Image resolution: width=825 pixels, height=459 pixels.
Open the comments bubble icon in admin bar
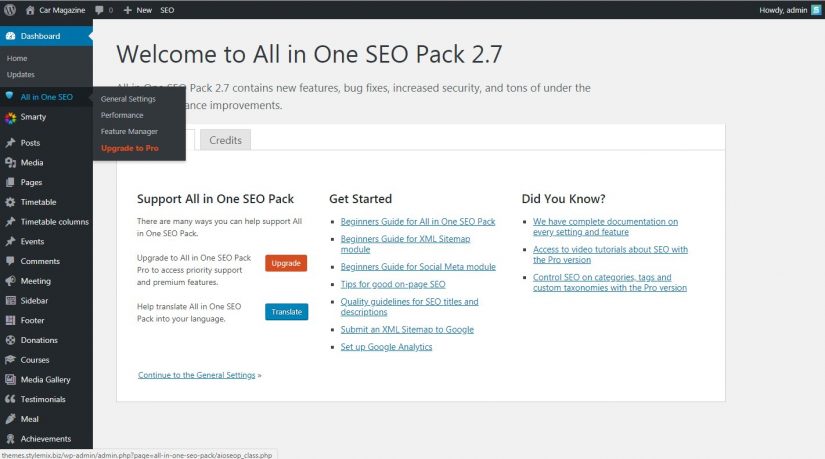[x=100, y=9]
